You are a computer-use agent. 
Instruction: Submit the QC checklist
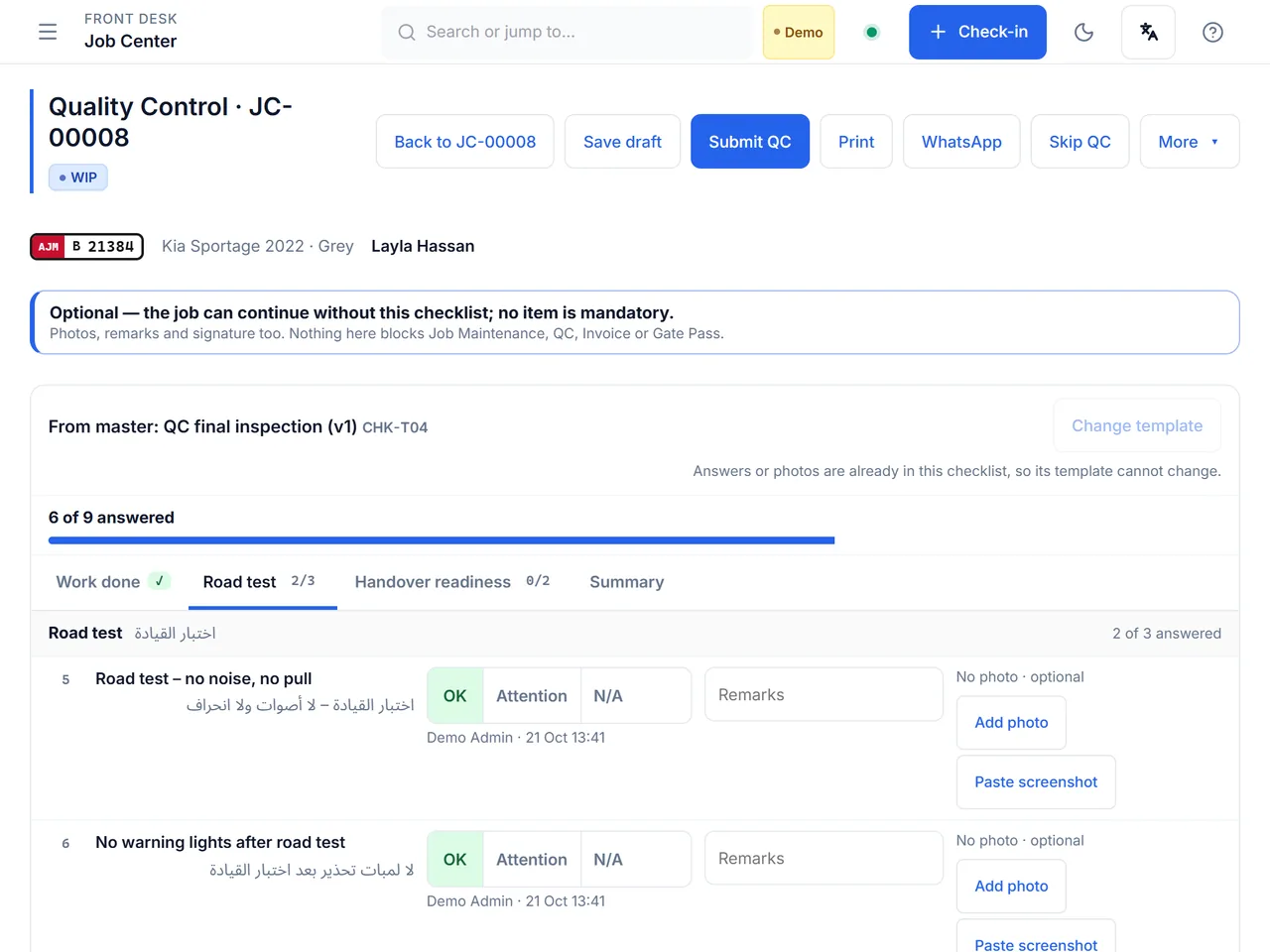(x=750, y=142)
